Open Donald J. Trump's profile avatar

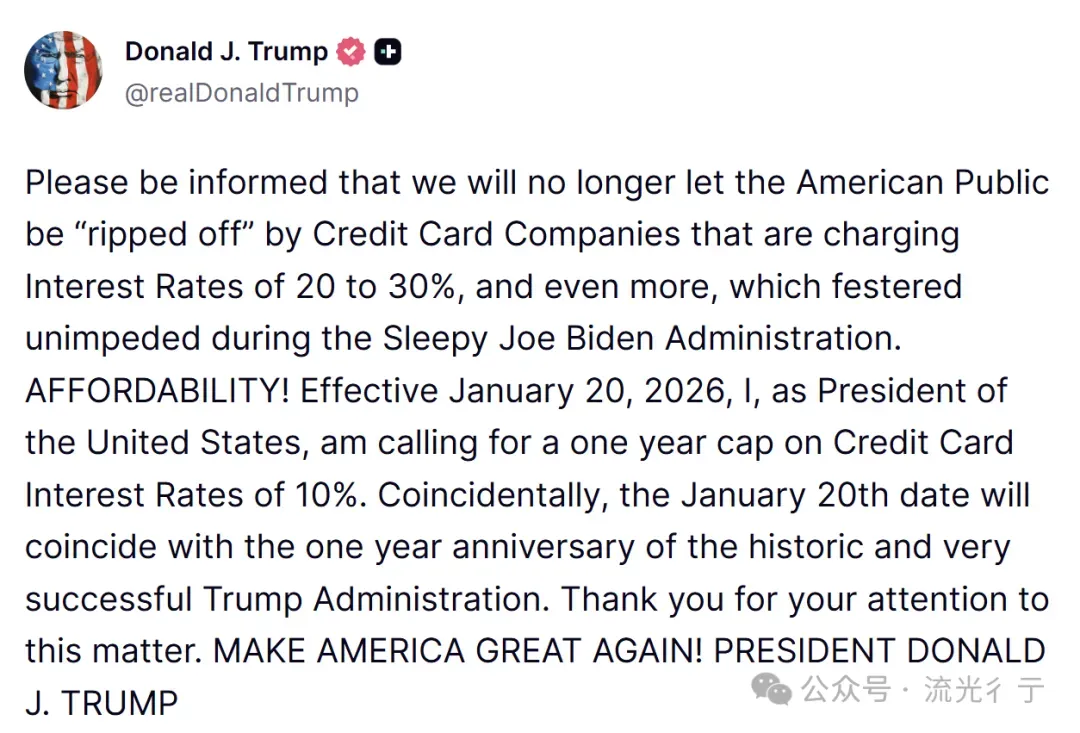(x=63, y=70)
